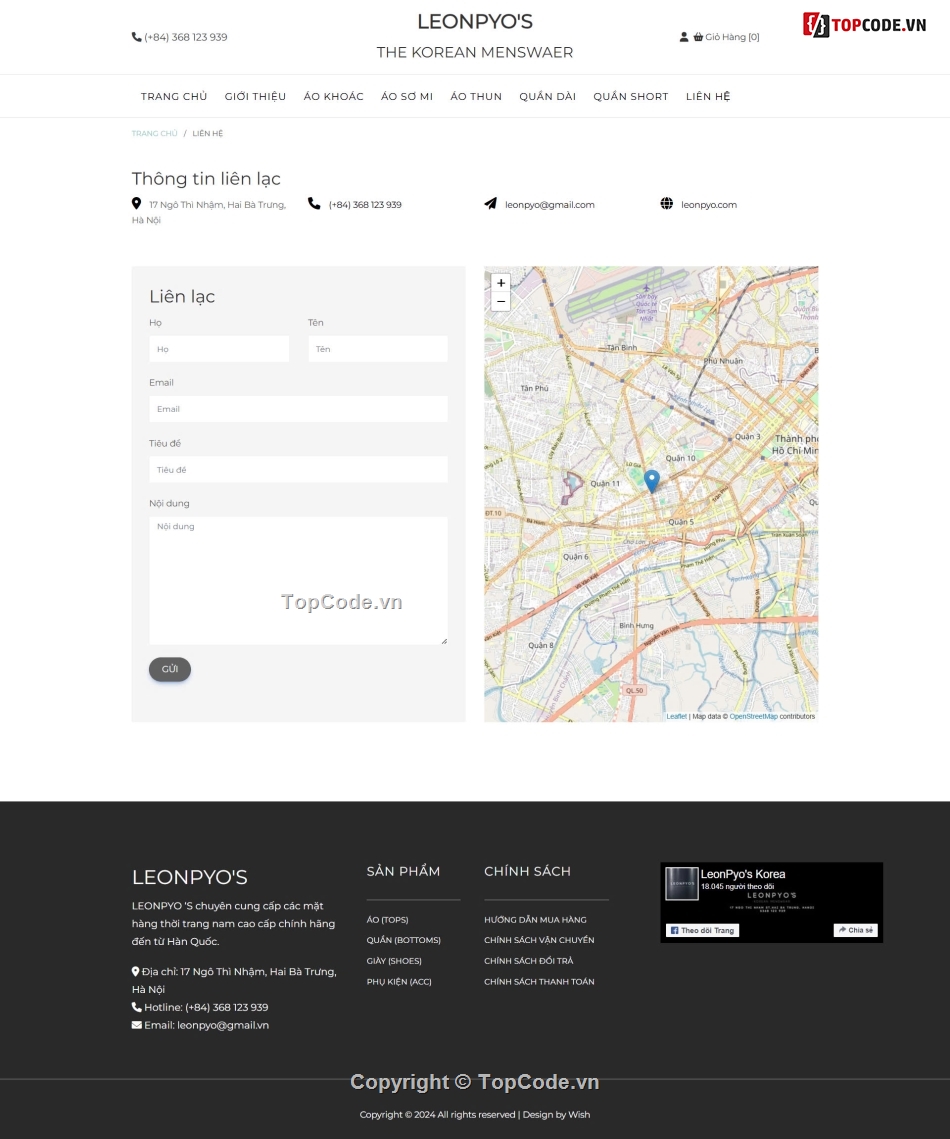Click the location pin icon beside address
The image size is (950, 1139).
[137, 203]
